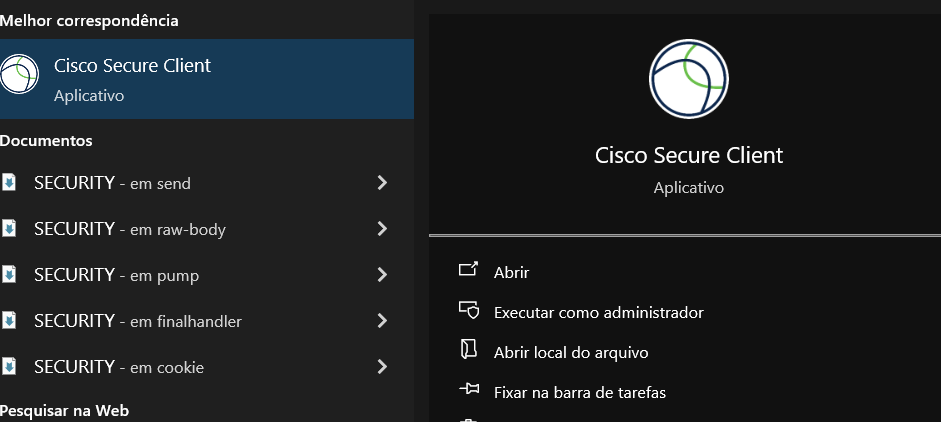Click the document icon for SECURITY in raw-body

point(8,228)
